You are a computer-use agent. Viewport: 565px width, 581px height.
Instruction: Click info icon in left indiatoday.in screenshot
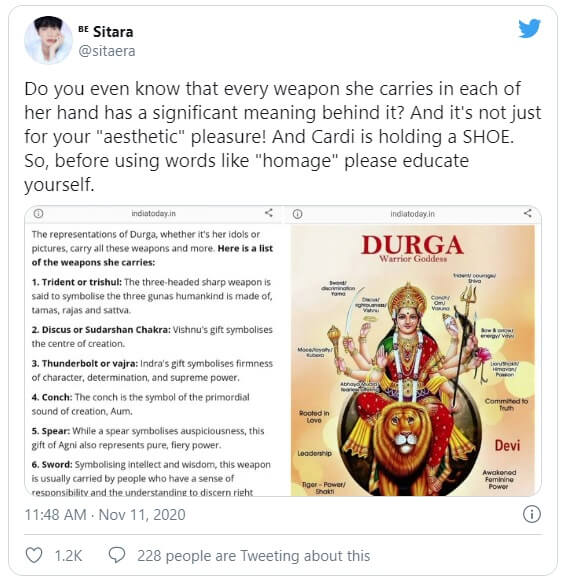coord(39,213)
